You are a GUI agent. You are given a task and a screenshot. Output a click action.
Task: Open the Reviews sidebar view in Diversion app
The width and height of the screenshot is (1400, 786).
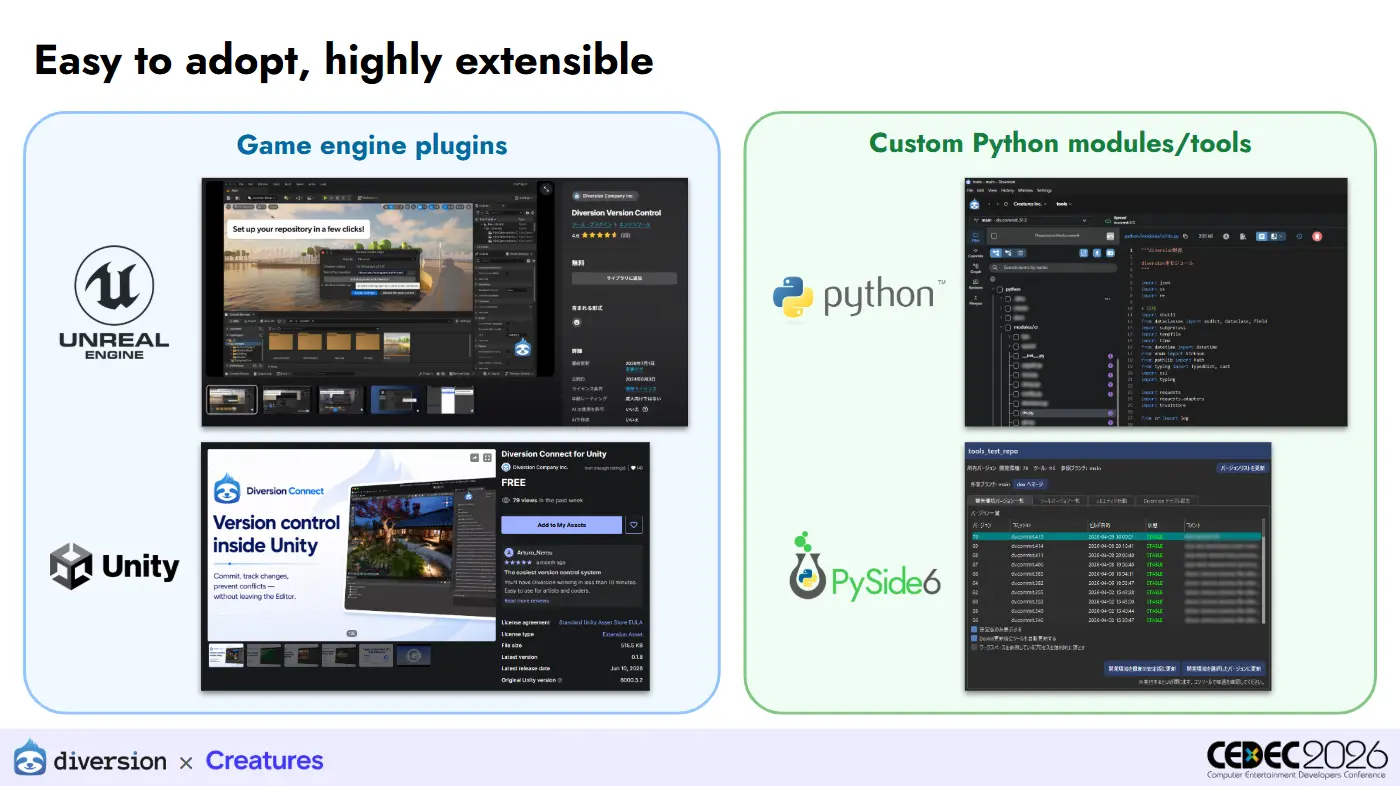click(976, 284)
